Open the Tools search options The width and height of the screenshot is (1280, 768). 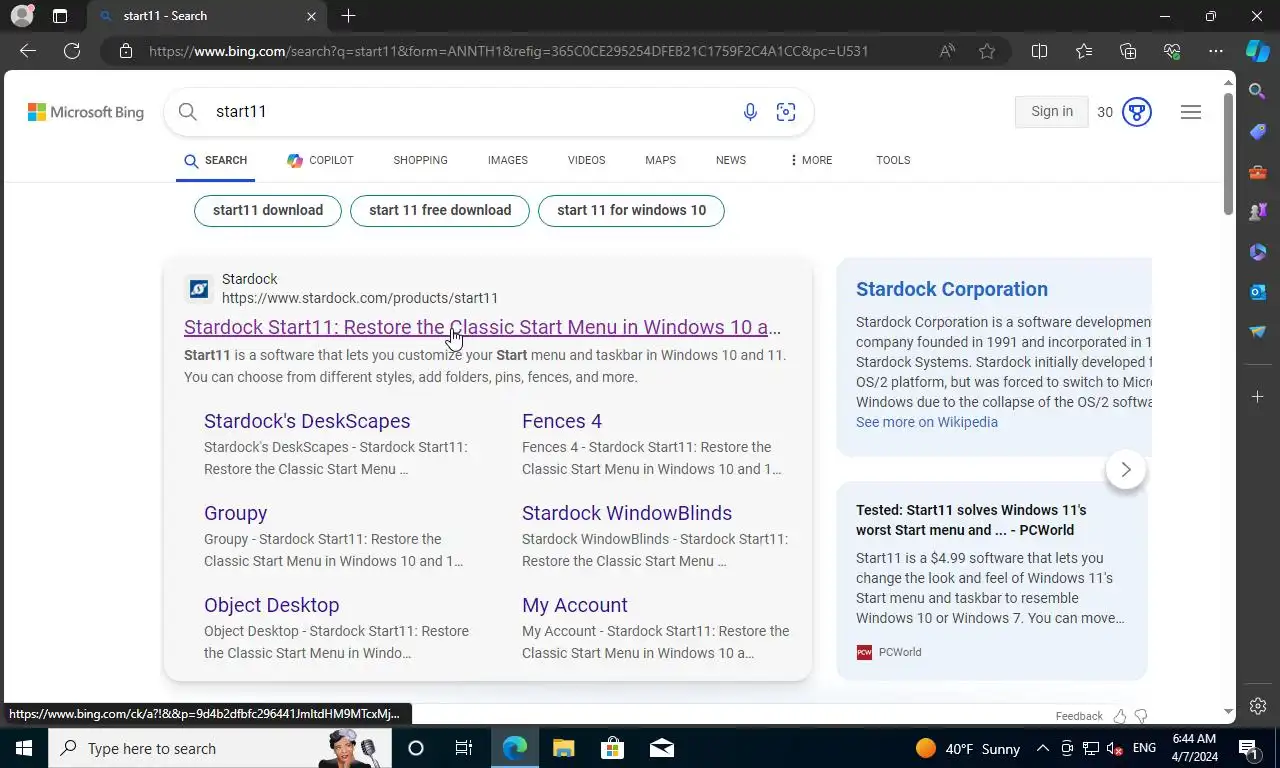pyautogui.click(x=893, y=160)
